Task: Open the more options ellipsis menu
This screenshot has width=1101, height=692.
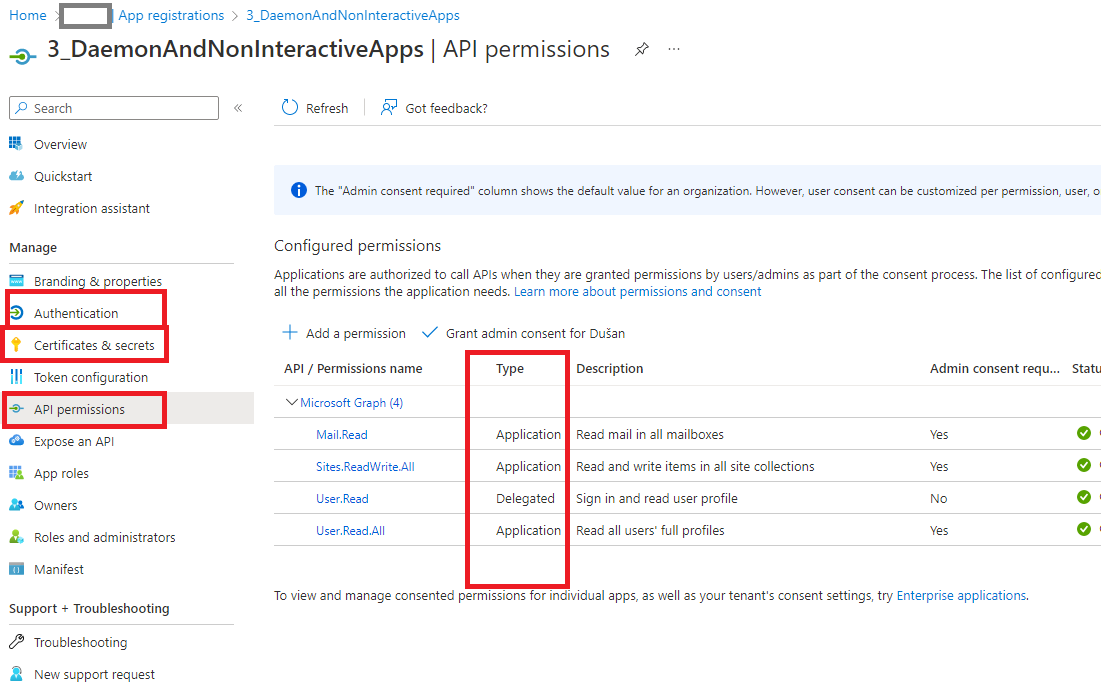Action: pyautogui.click(x=673, y=48)
